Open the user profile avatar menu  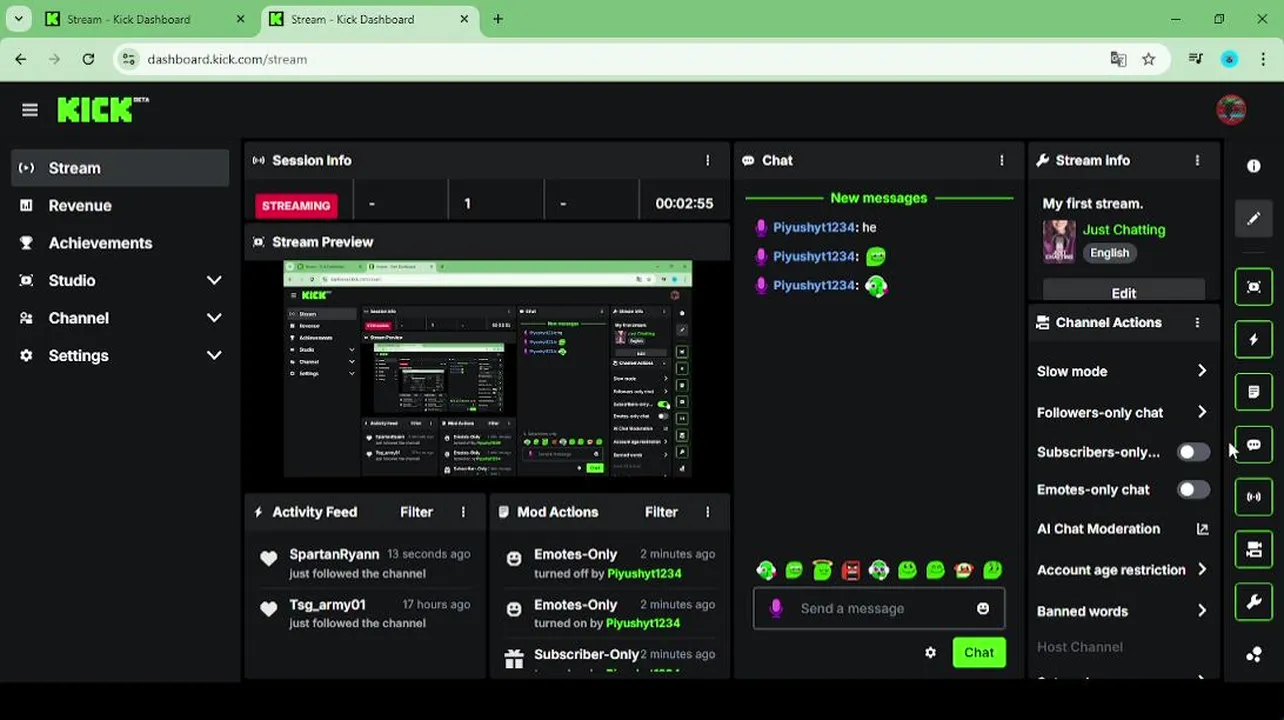[1231, 110]
